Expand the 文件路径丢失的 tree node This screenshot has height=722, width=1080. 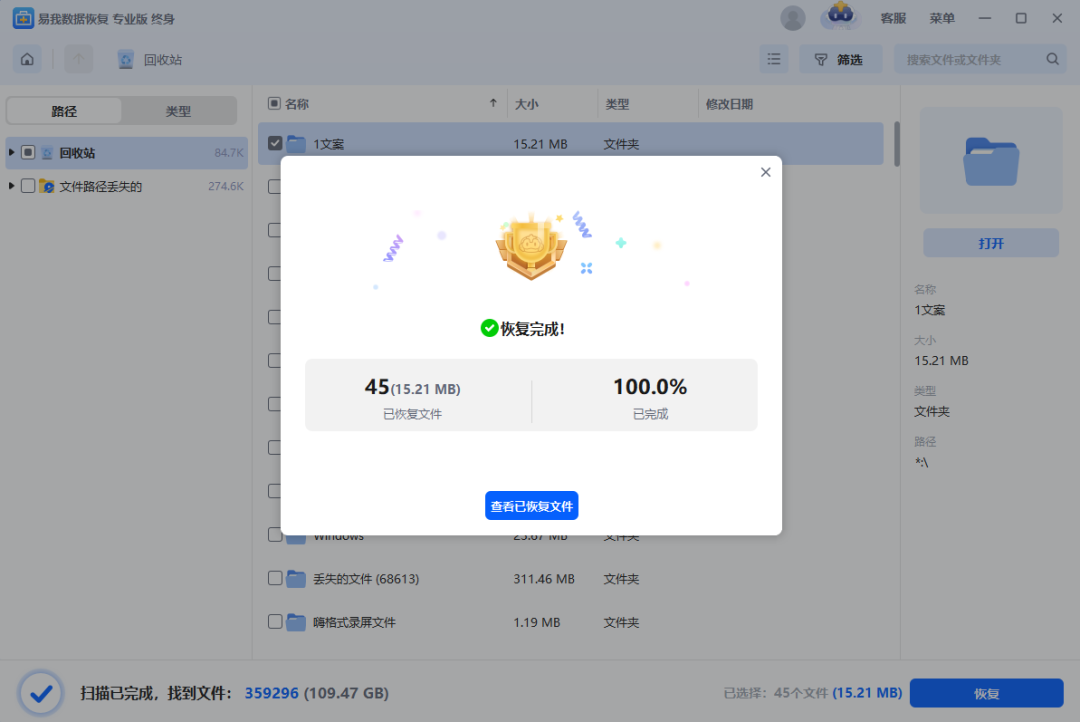click(12, 186)
